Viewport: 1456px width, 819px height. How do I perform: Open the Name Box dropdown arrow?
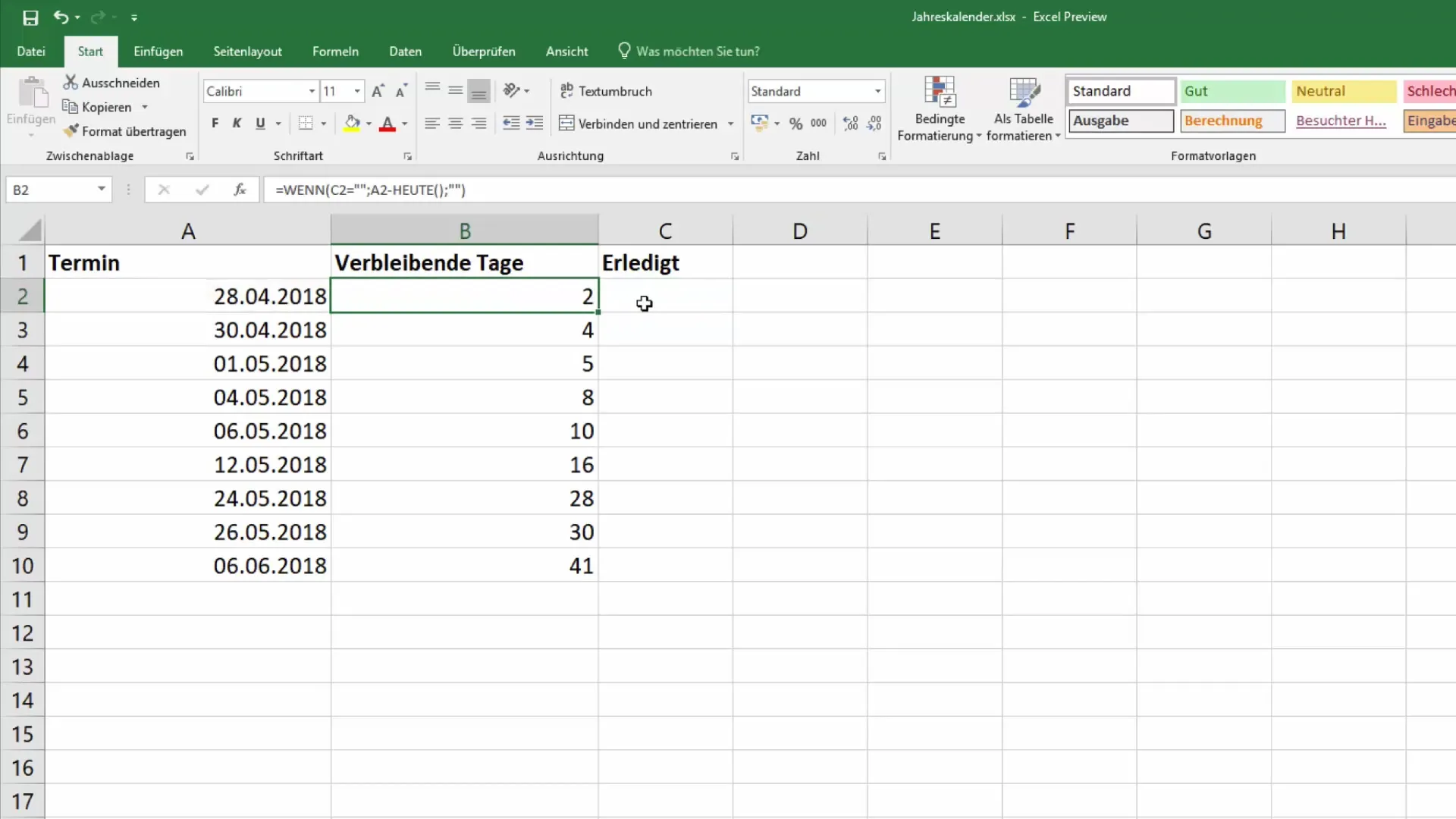(x=101, y=190)
